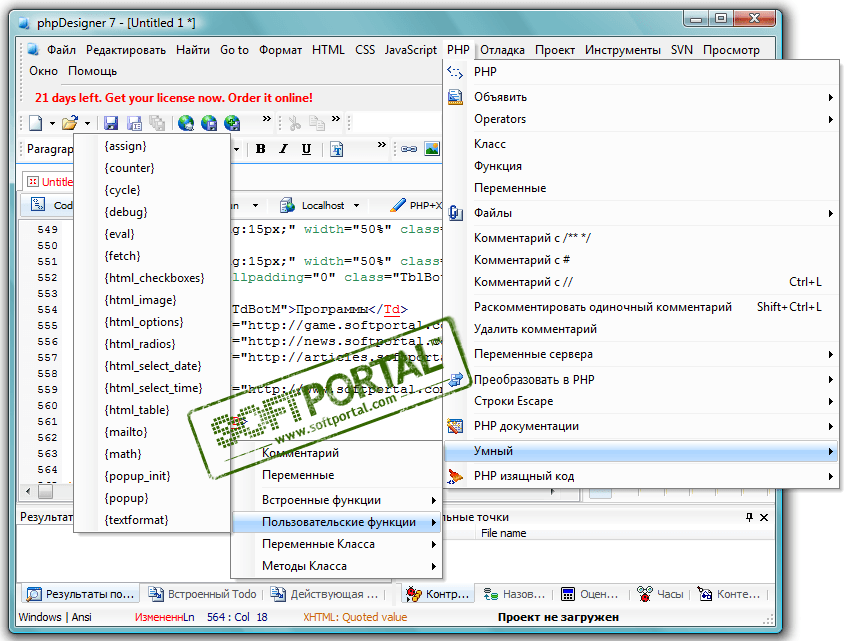Open the Файл menu
Viewport: 845px width, 641px height.
coord(61,50)
